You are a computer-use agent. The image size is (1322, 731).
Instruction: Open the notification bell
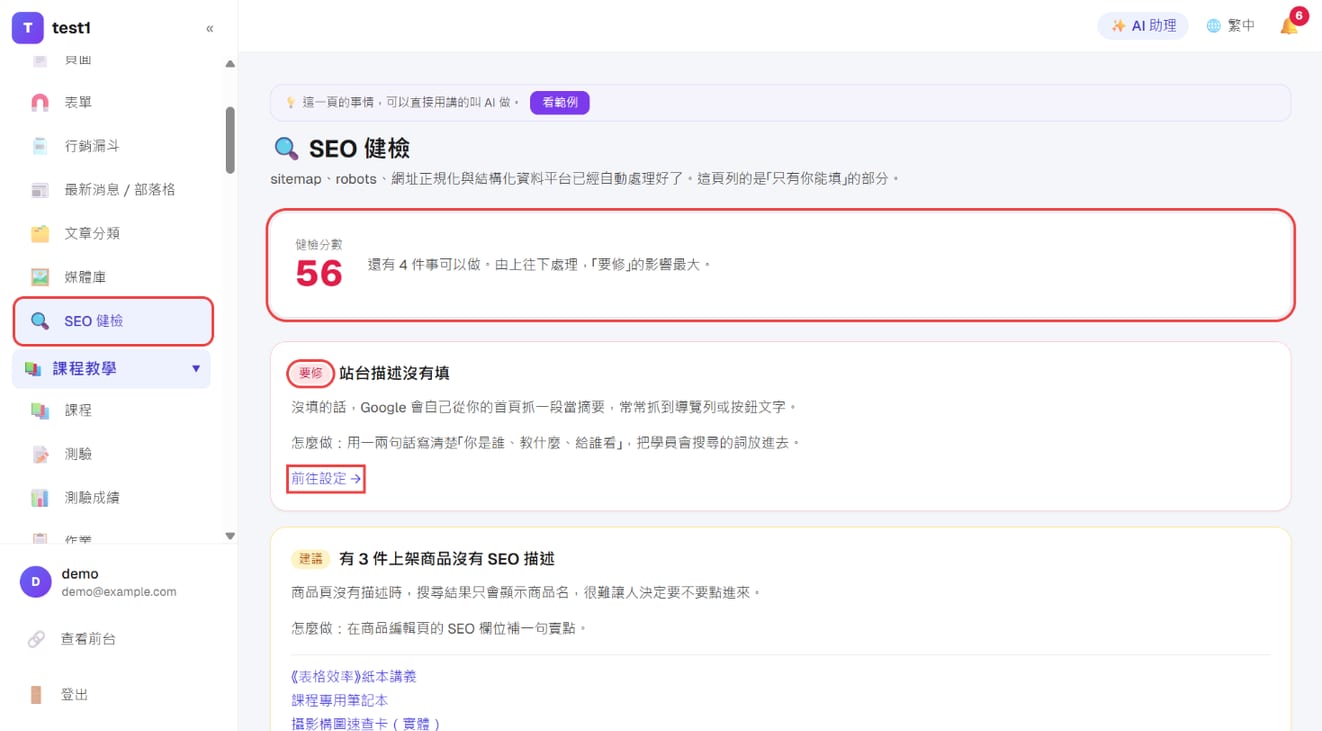(x=1289, y=26)
